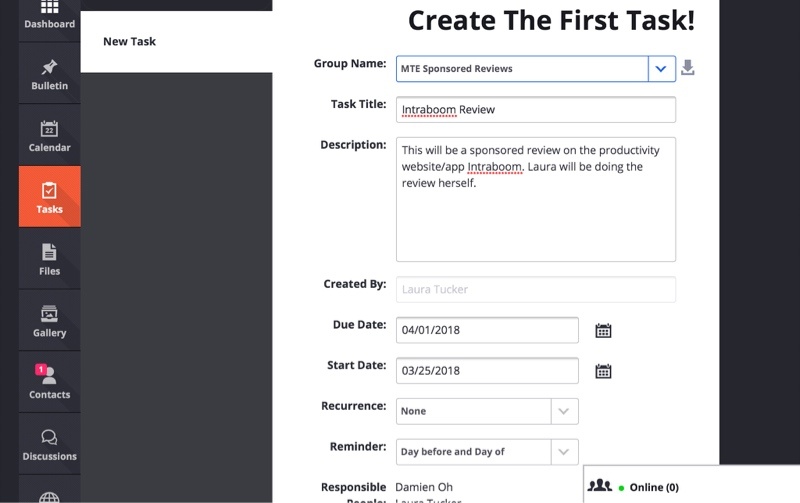Click inside the Description text area

tap(536, 199)
